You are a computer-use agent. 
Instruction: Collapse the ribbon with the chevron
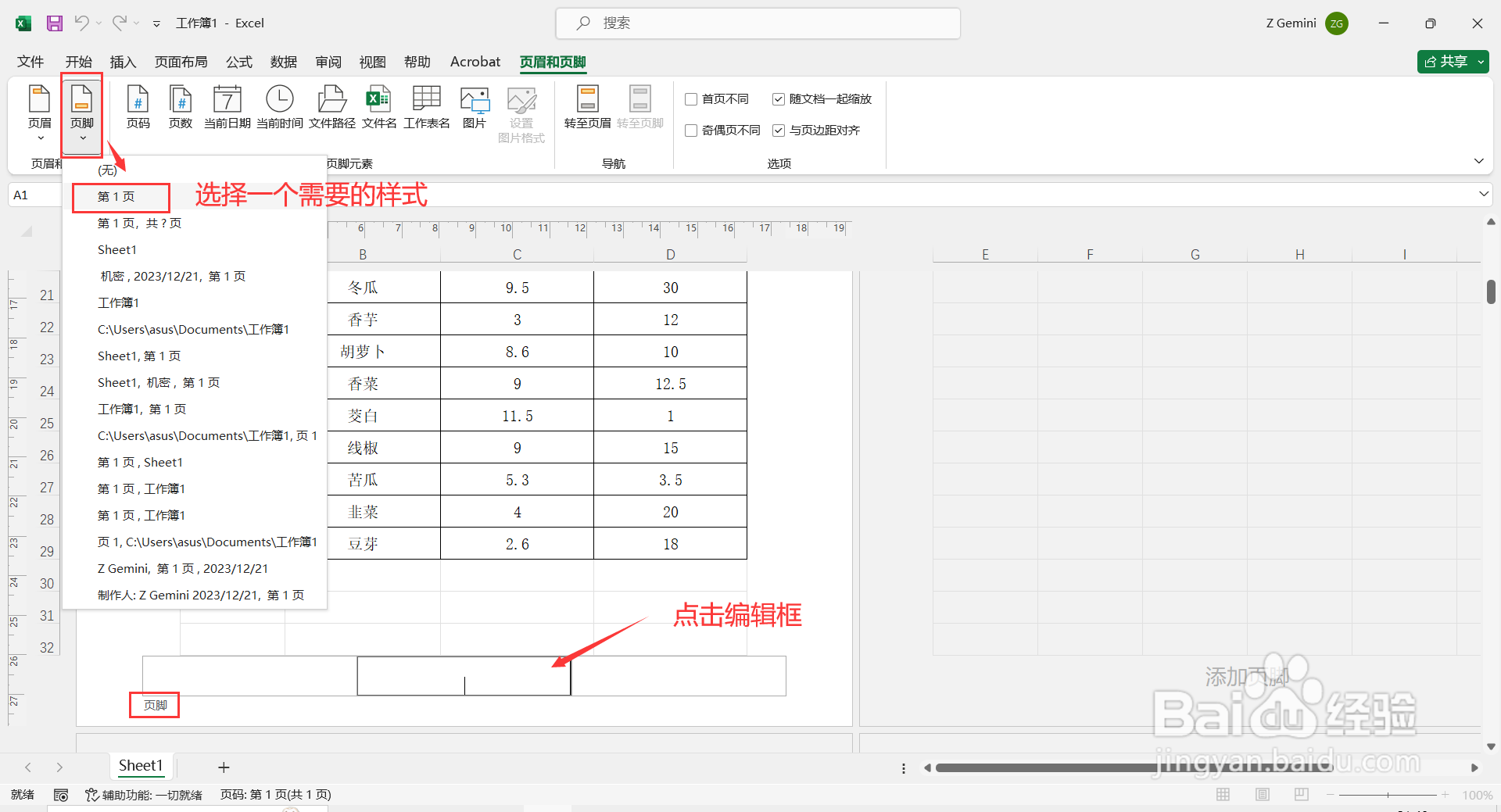coord(1479,161)
